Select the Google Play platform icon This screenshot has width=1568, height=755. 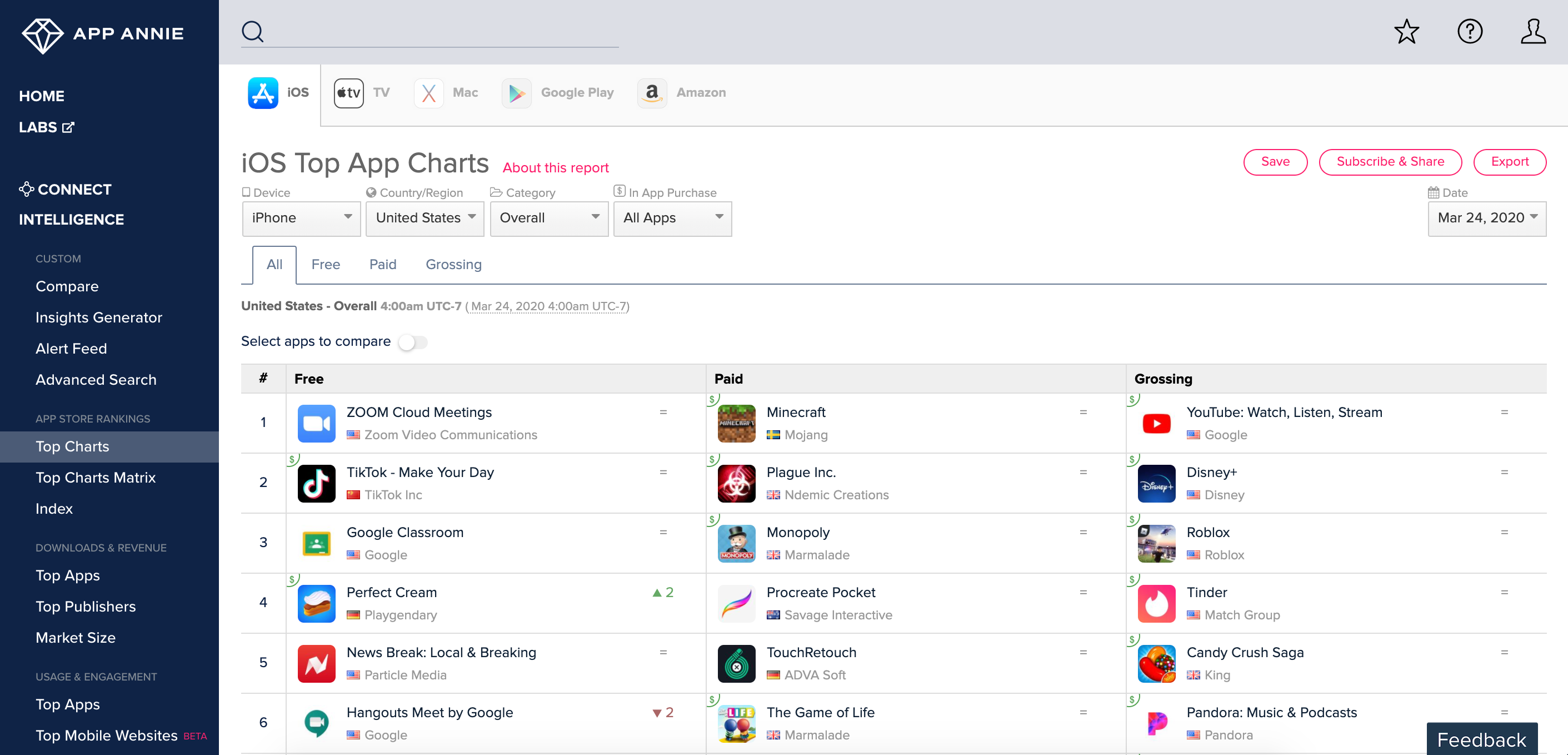[515, 92]
